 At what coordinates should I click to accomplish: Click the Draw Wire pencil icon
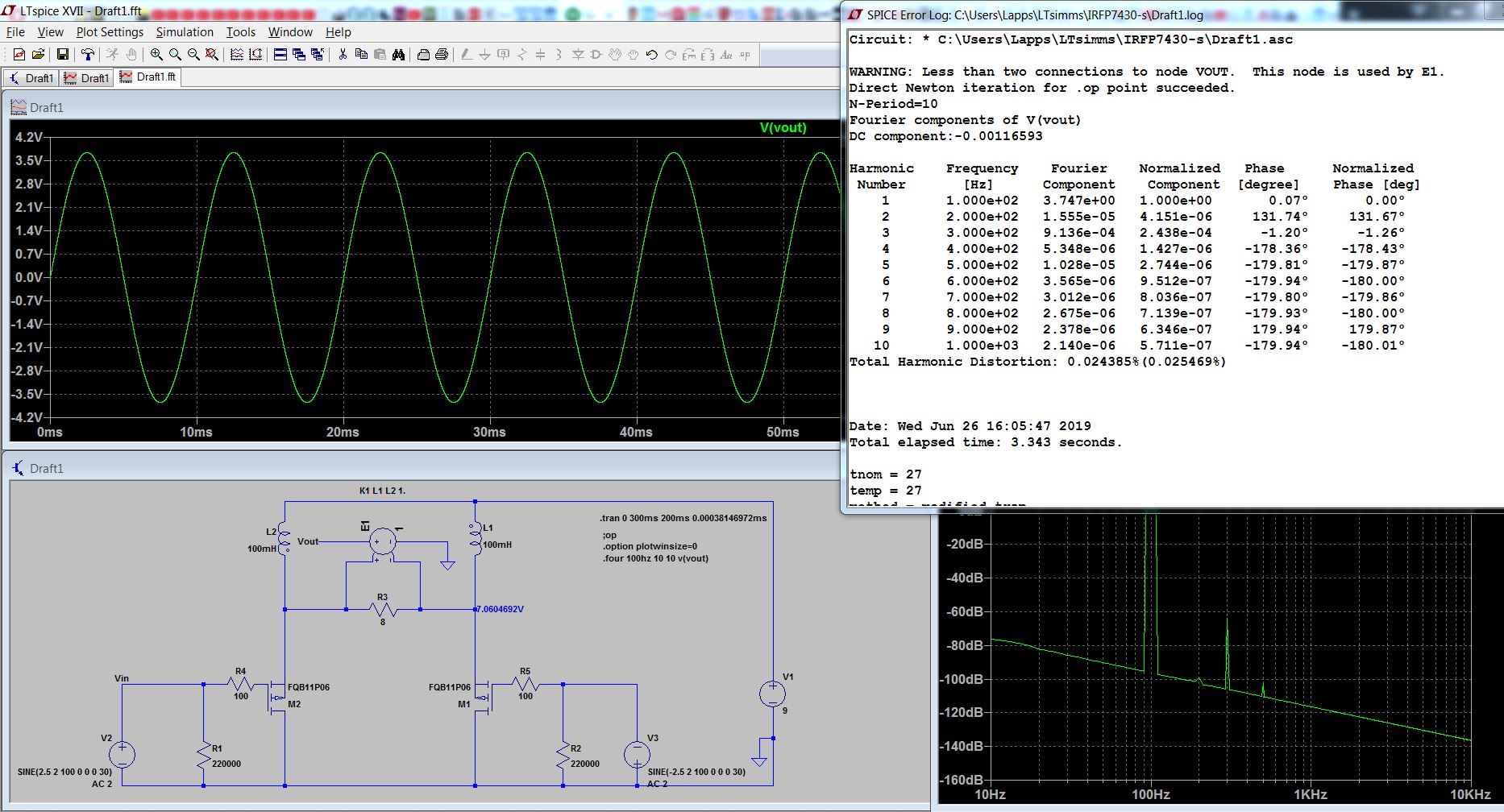467,54
